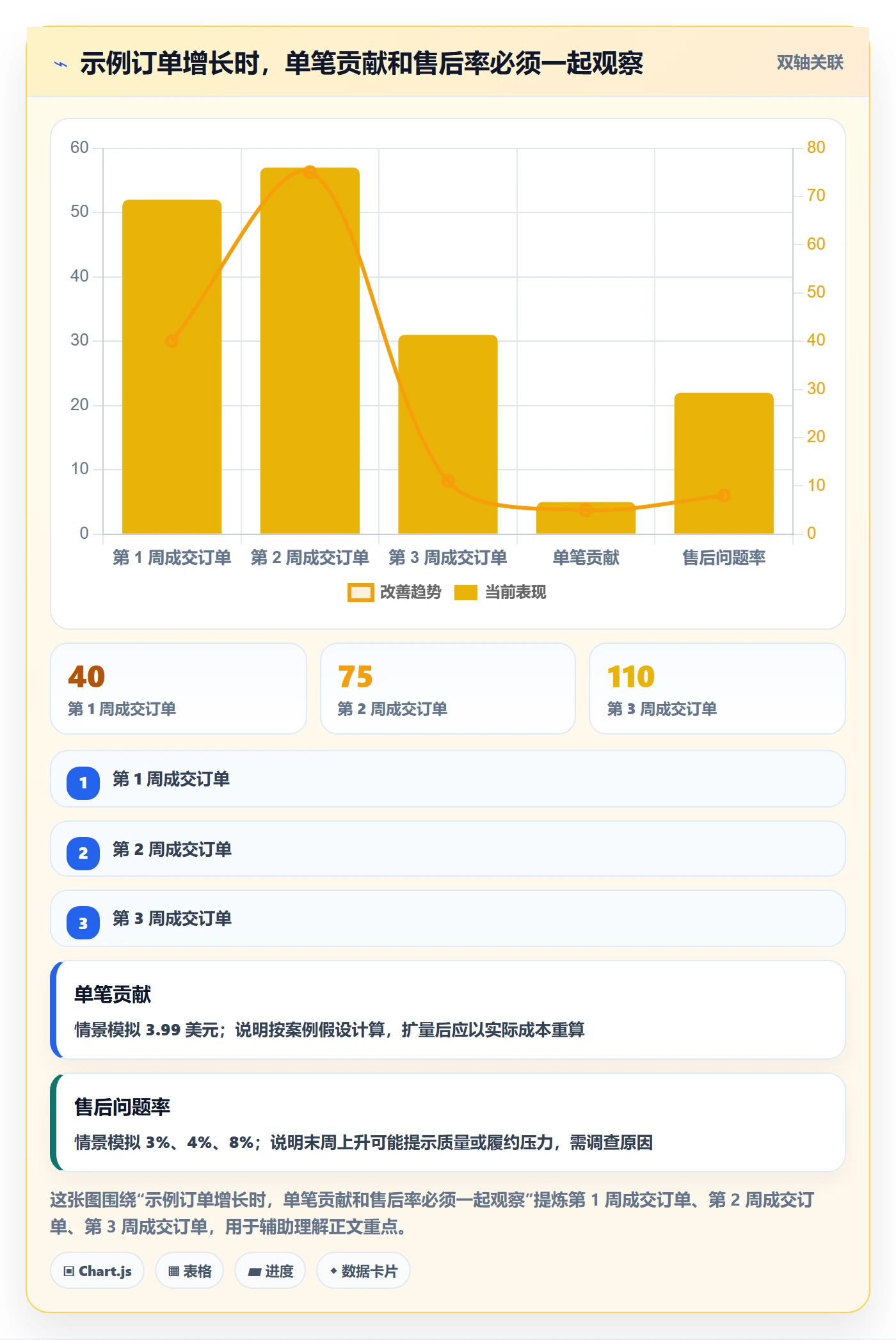Click the line peak point at week 2
Viewport: 896px width, 1340px height.
point(310,172)
